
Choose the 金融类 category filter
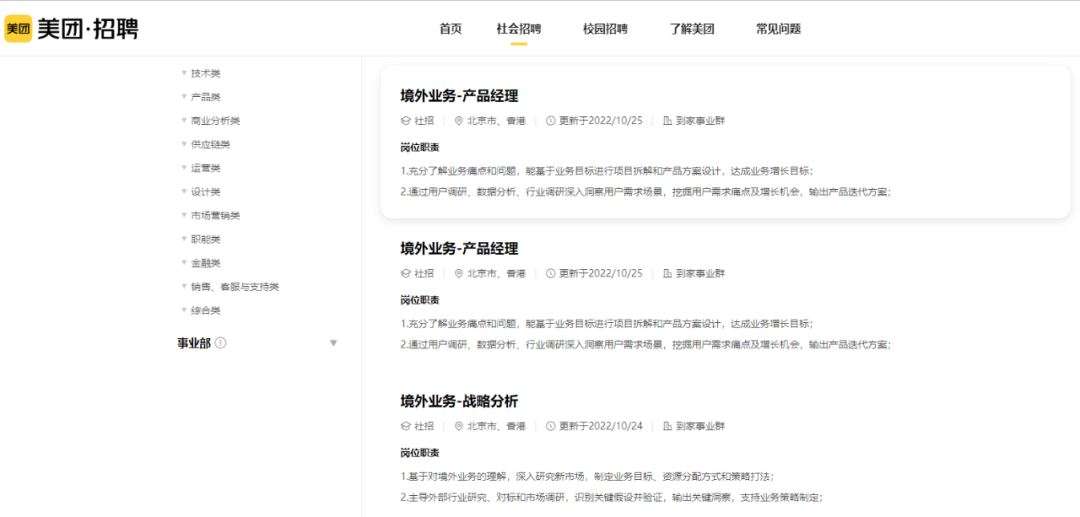click(x=205, y=263)
